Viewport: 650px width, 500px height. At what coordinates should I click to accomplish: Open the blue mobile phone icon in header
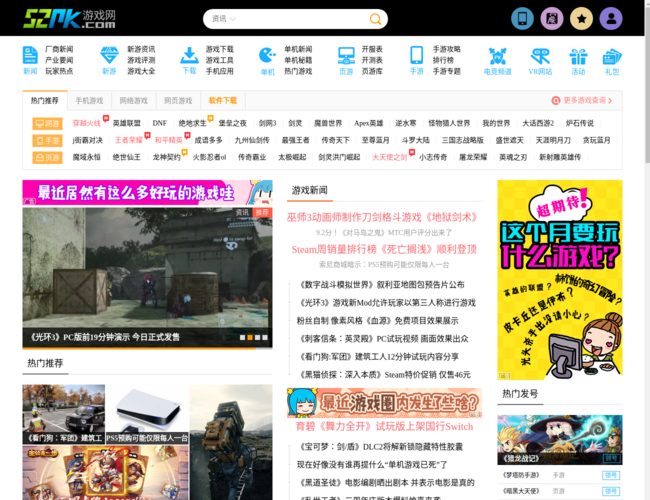click(x=522, y=19)
